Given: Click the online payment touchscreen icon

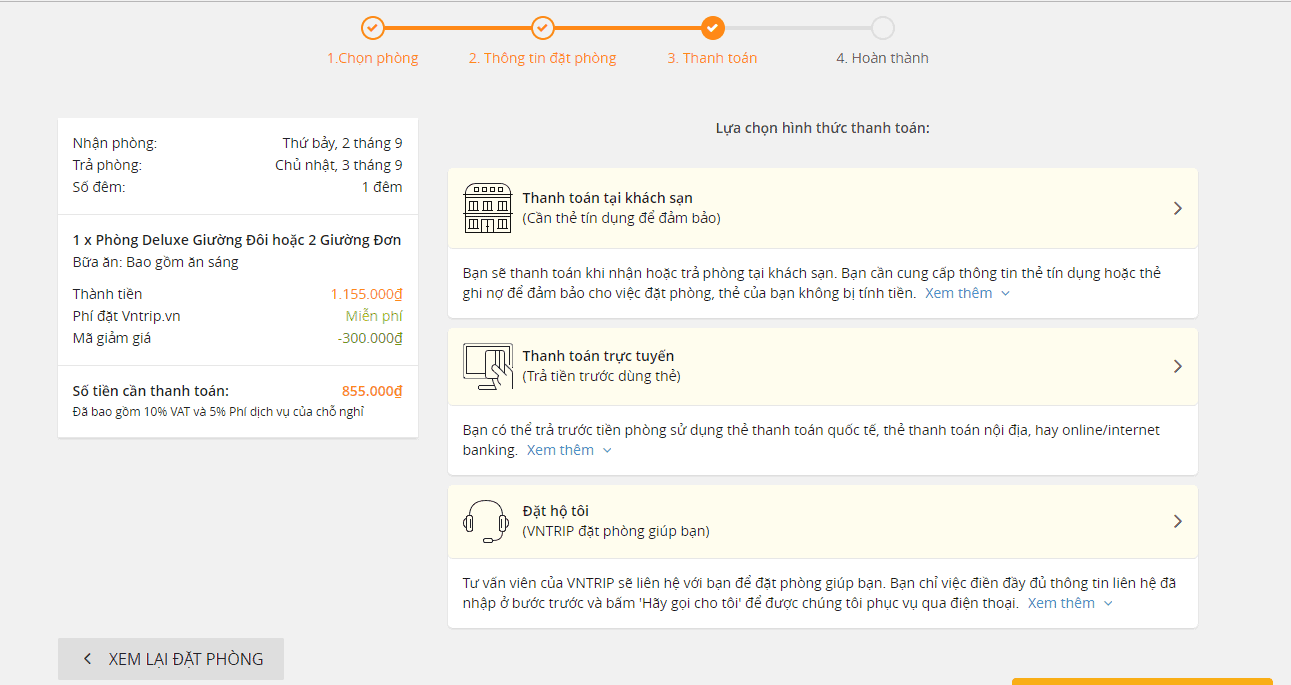Looking at the screenshot, I should 488,366.
